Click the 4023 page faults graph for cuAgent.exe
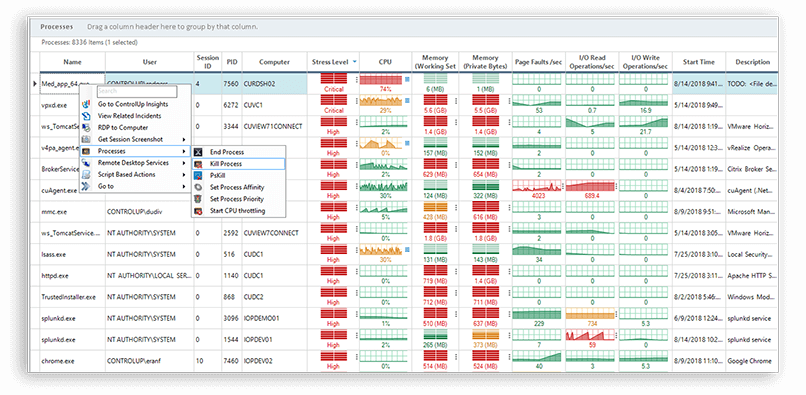806x395 pixels. pyautogui.click(x=537, y=186)
